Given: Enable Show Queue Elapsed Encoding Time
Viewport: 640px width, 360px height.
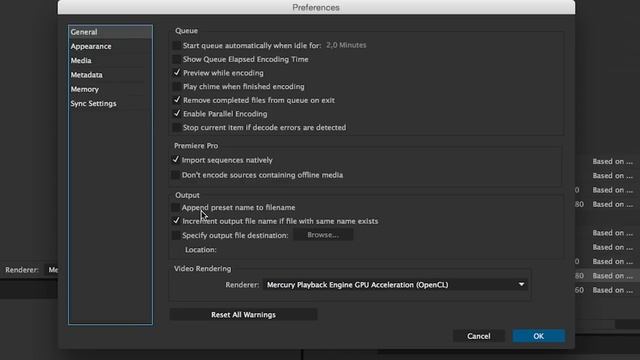Looking at the screenshot, I should 176,59.
